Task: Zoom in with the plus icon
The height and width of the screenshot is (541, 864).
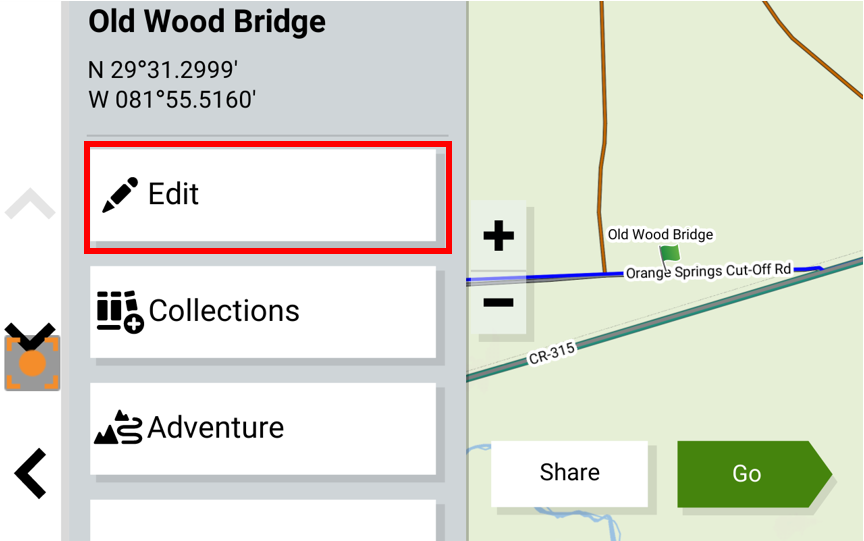Action: [x=499, y=236]
